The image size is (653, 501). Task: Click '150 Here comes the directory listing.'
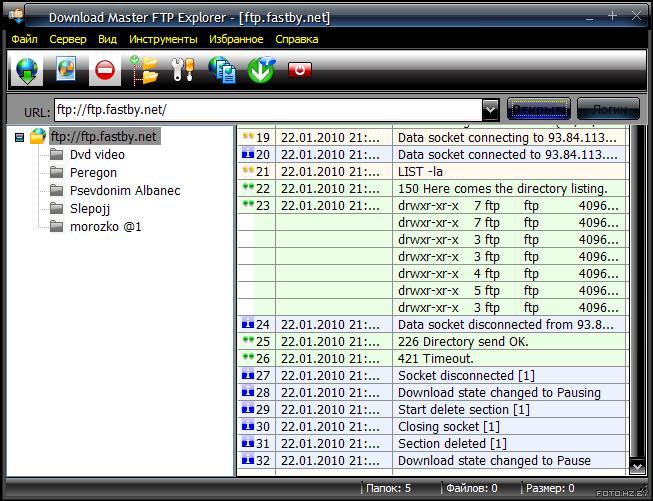pos(503,188)
